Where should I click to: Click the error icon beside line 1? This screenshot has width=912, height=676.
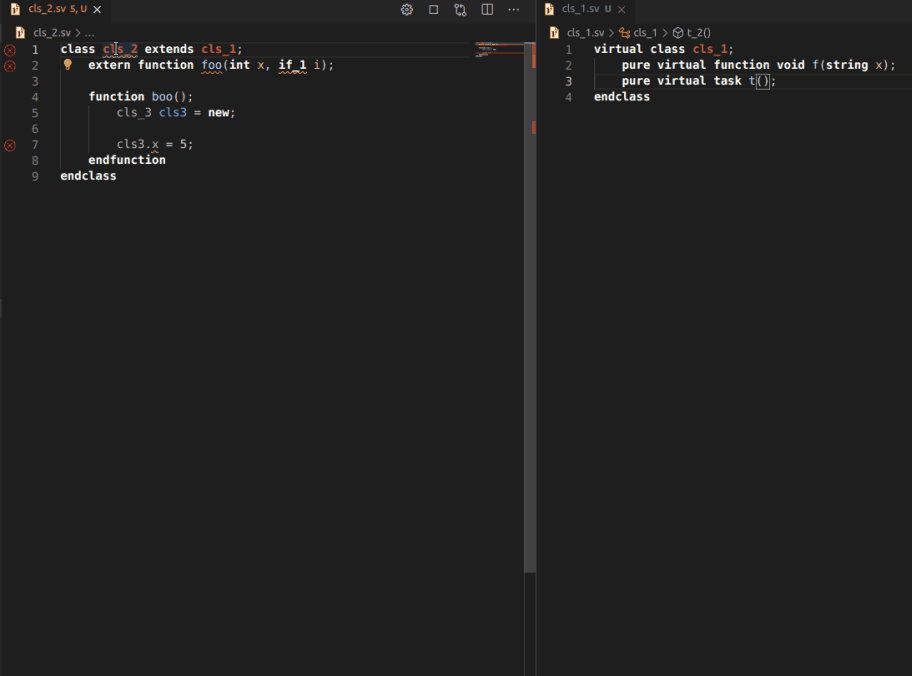click(9, 48)
